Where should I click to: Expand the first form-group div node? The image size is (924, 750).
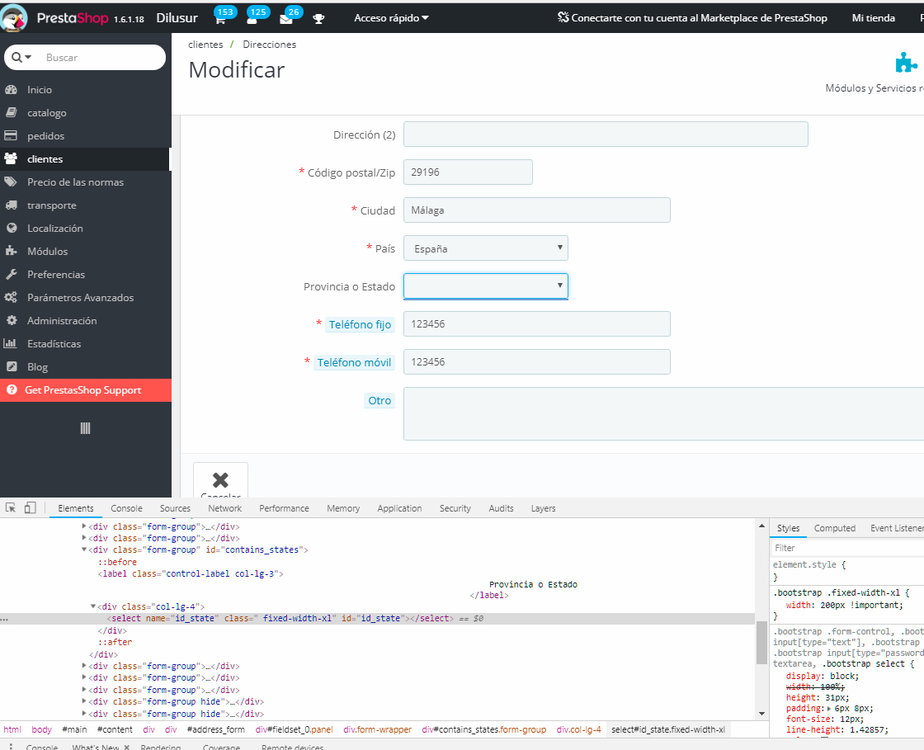click(x=84, y=526)
